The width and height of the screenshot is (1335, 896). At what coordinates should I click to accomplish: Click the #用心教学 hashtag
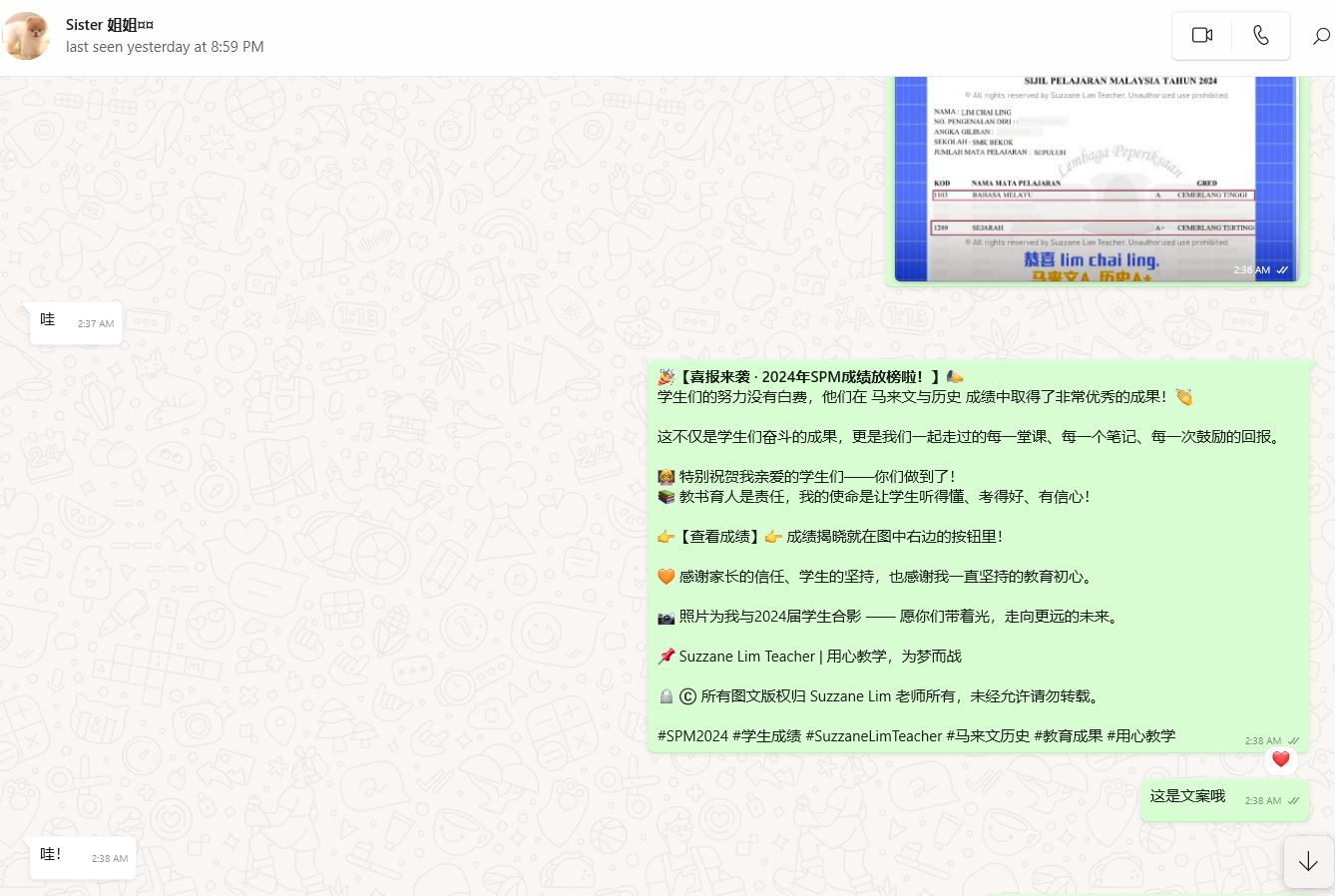(x=1140, y=736)
